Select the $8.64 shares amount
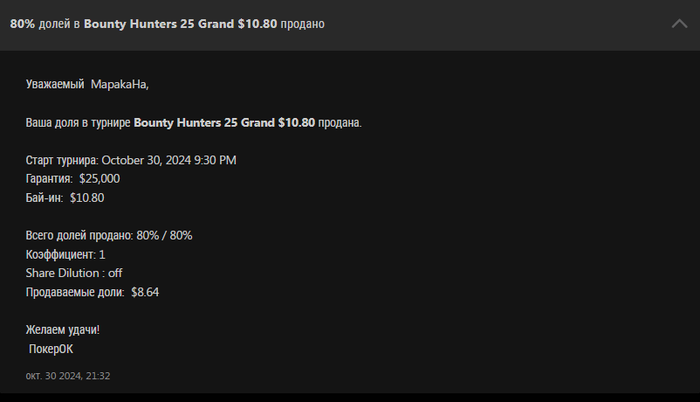The height and width of the screenshot is (402, 700). [x=145, y=292]
